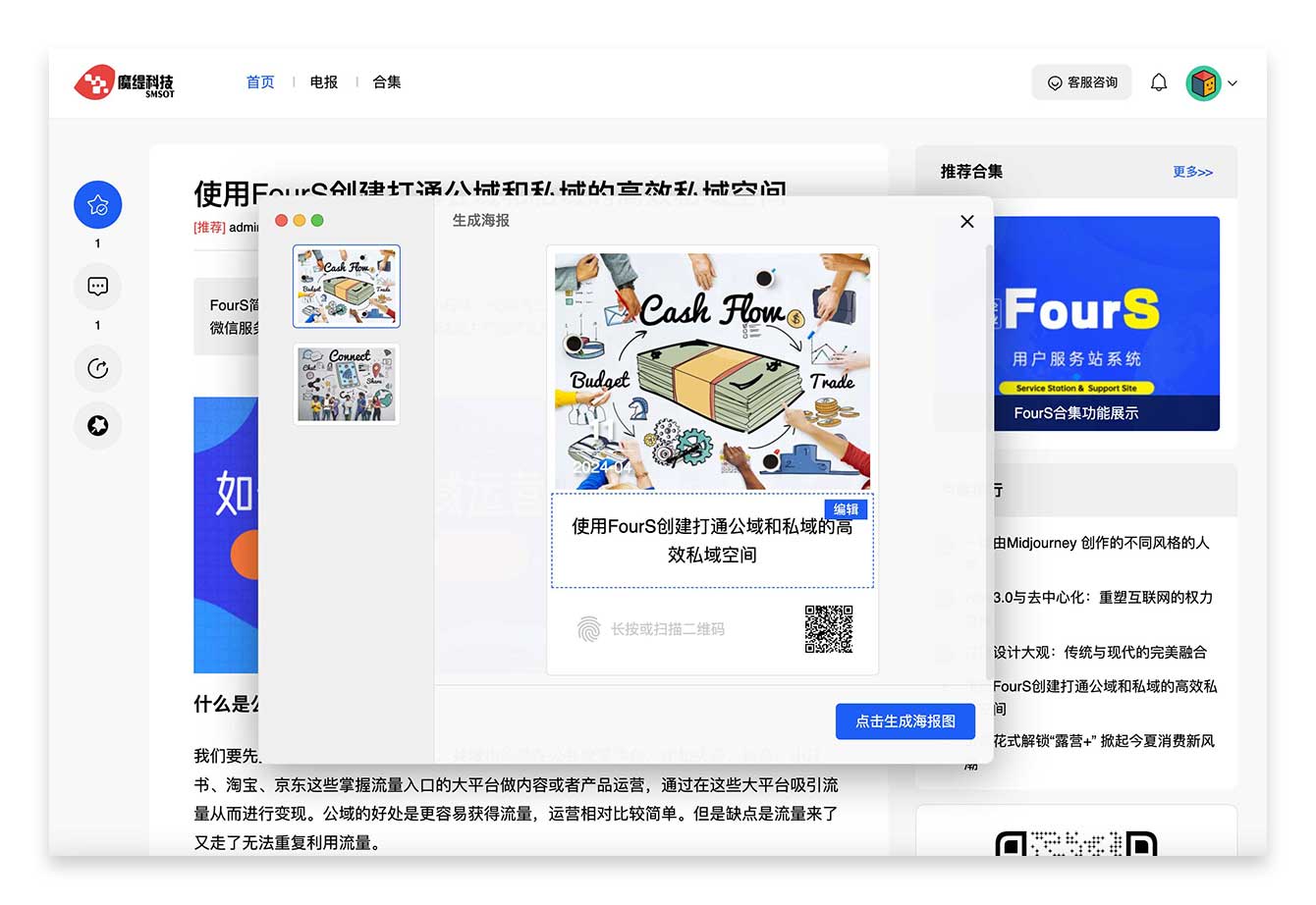
Task: Click the SMSOT logo in header
Action: click(125, 82)
